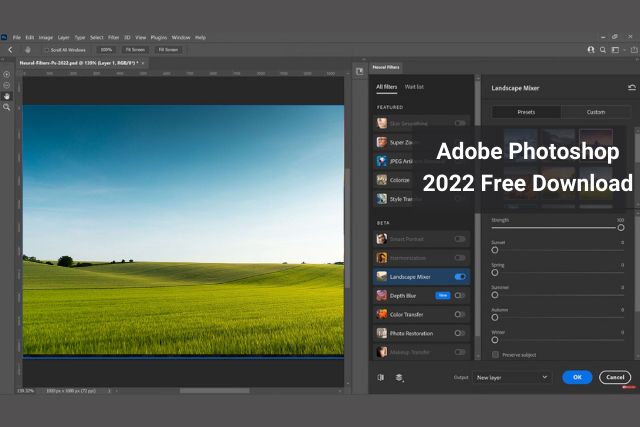Click the before/after preview icon at dialog bottom
Image resolution: width=640 pixels, height=427 pixels.
point(380,377)
